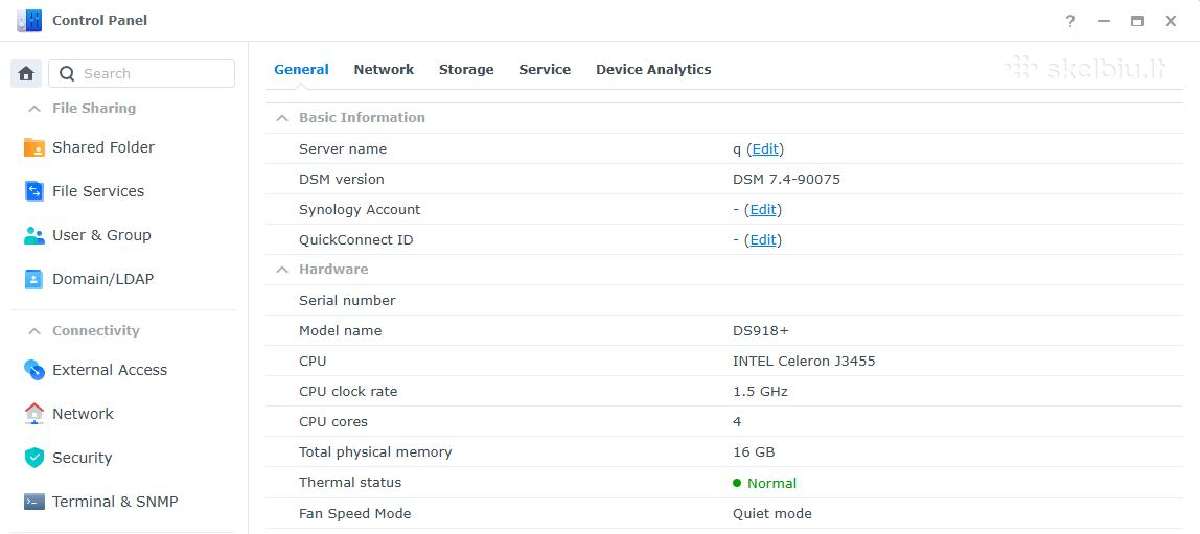Select the Terminal & SNMP label in sidebar
This screenshot has height=534, width=1200.
(x=115, y=502)
